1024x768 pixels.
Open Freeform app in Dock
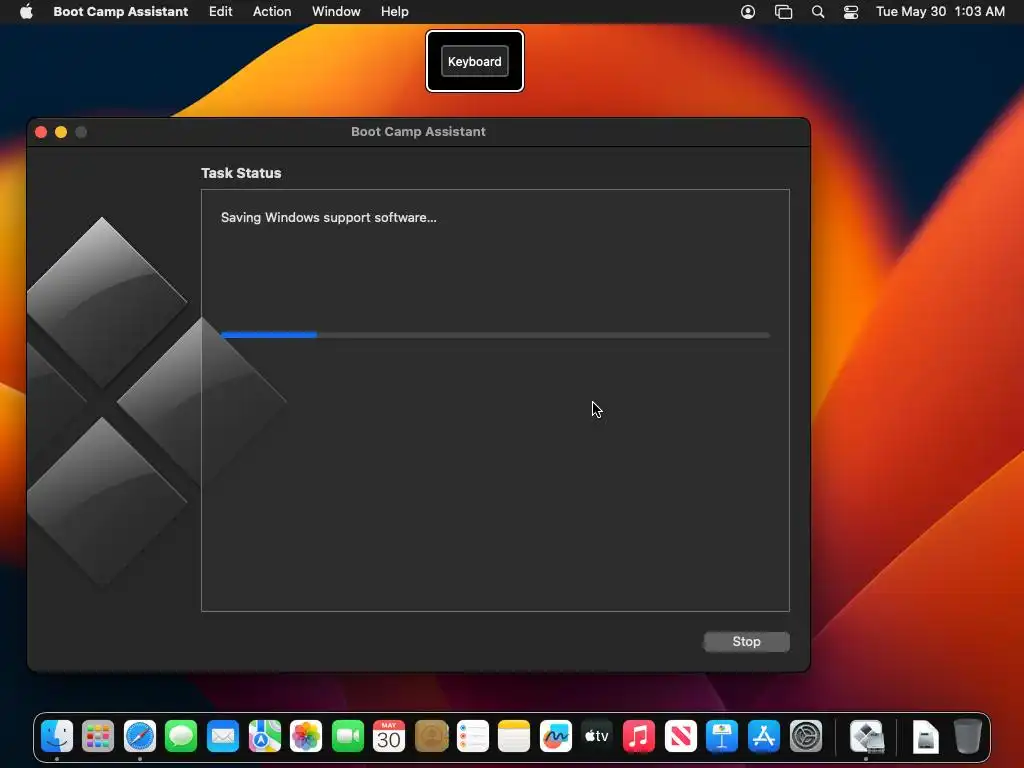pyautogui.click(x=556, y=737)
